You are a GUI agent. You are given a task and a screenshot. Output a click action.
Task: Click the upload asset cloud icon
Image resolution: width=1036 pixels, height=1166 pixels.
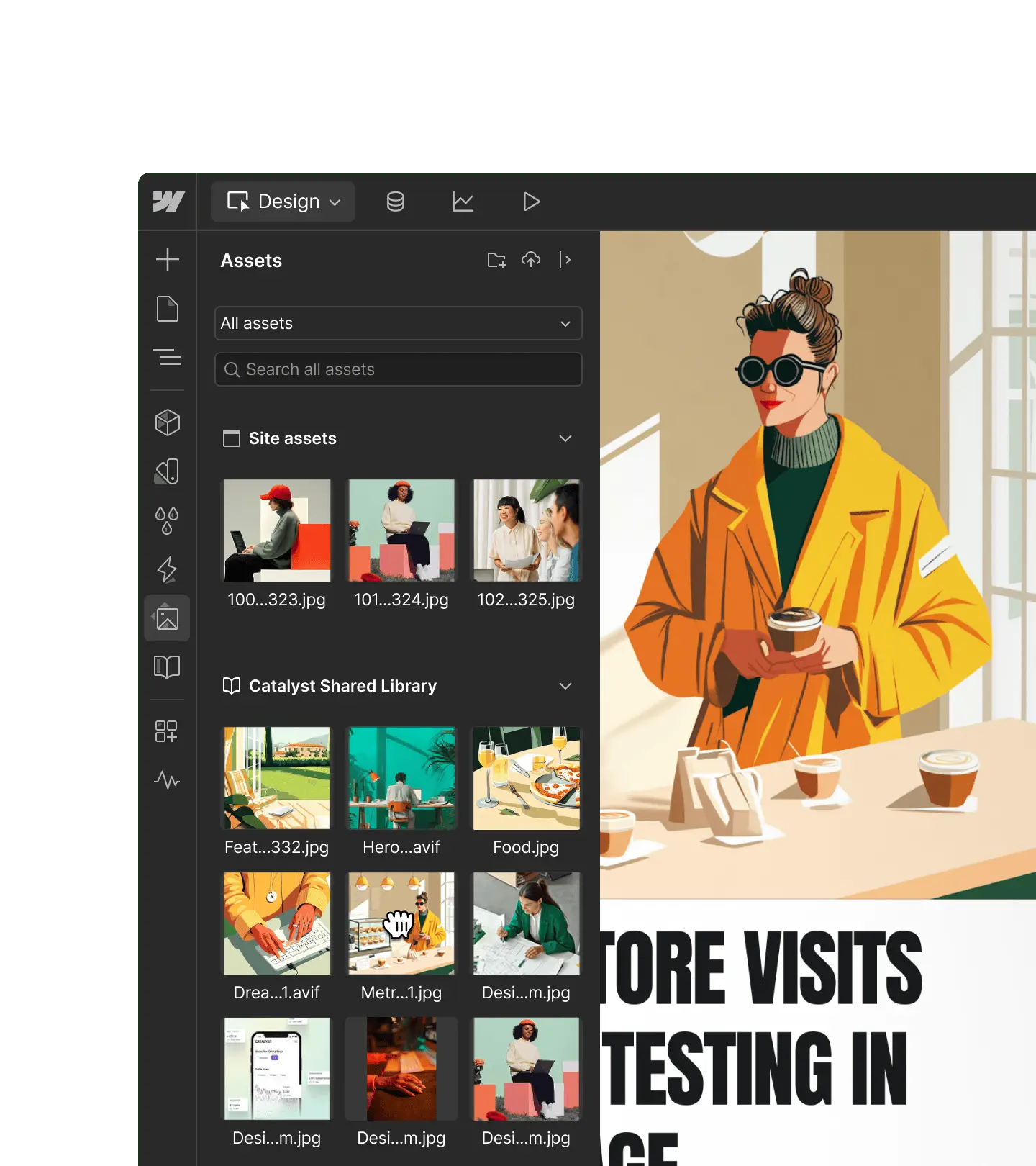click(531, 260)
